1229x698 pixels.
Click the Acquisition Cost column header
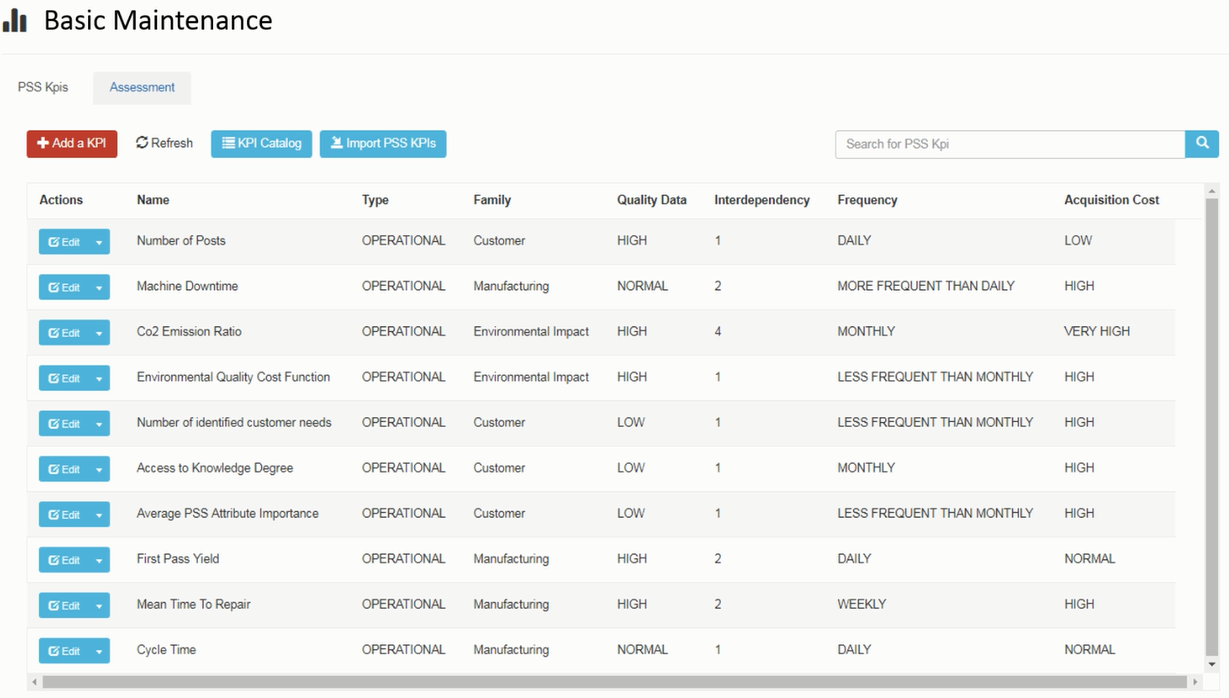pyautogui.click(x=1111, y=200)
